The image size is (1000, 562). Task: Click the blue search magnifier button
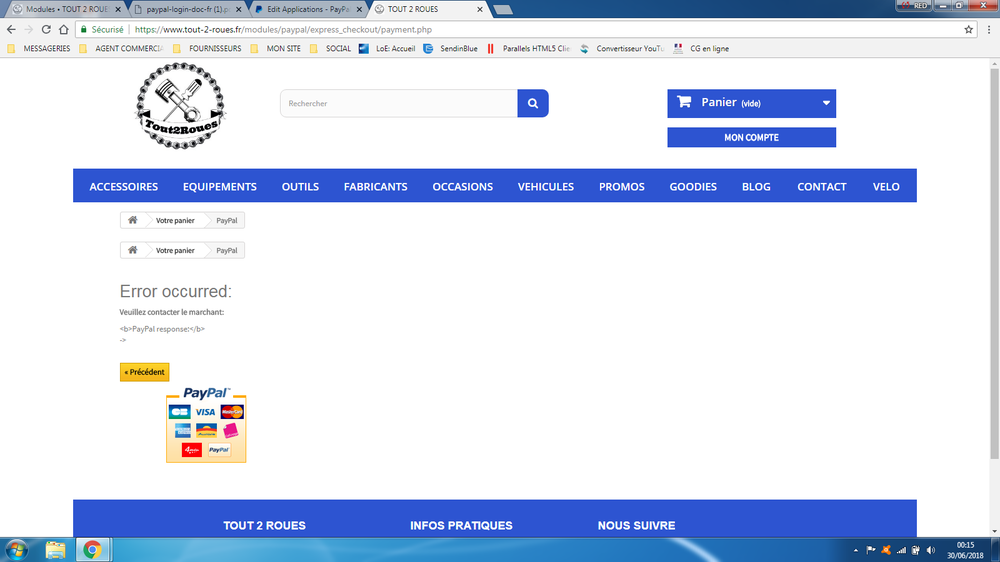[x=533, y=103]
